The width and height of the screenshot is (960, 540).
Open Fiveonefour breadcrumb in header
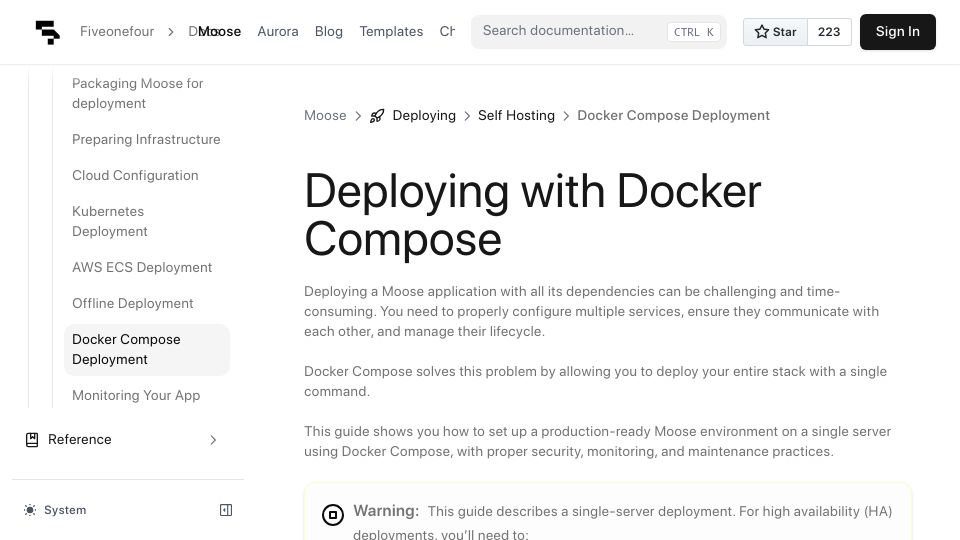[117, 32]
